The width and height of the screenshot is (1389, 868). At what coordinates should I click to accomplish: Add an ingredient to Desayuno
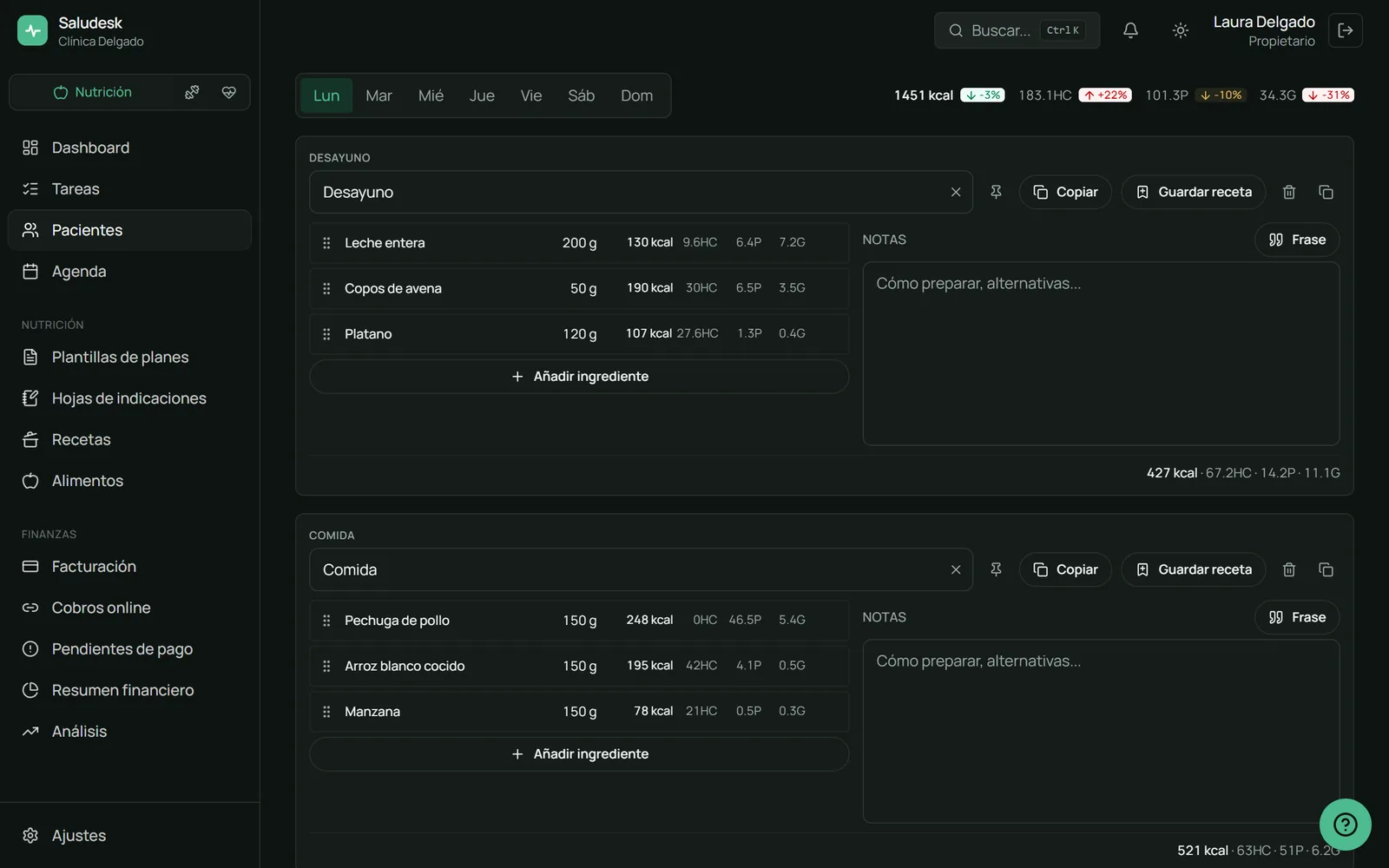(579, 377)
